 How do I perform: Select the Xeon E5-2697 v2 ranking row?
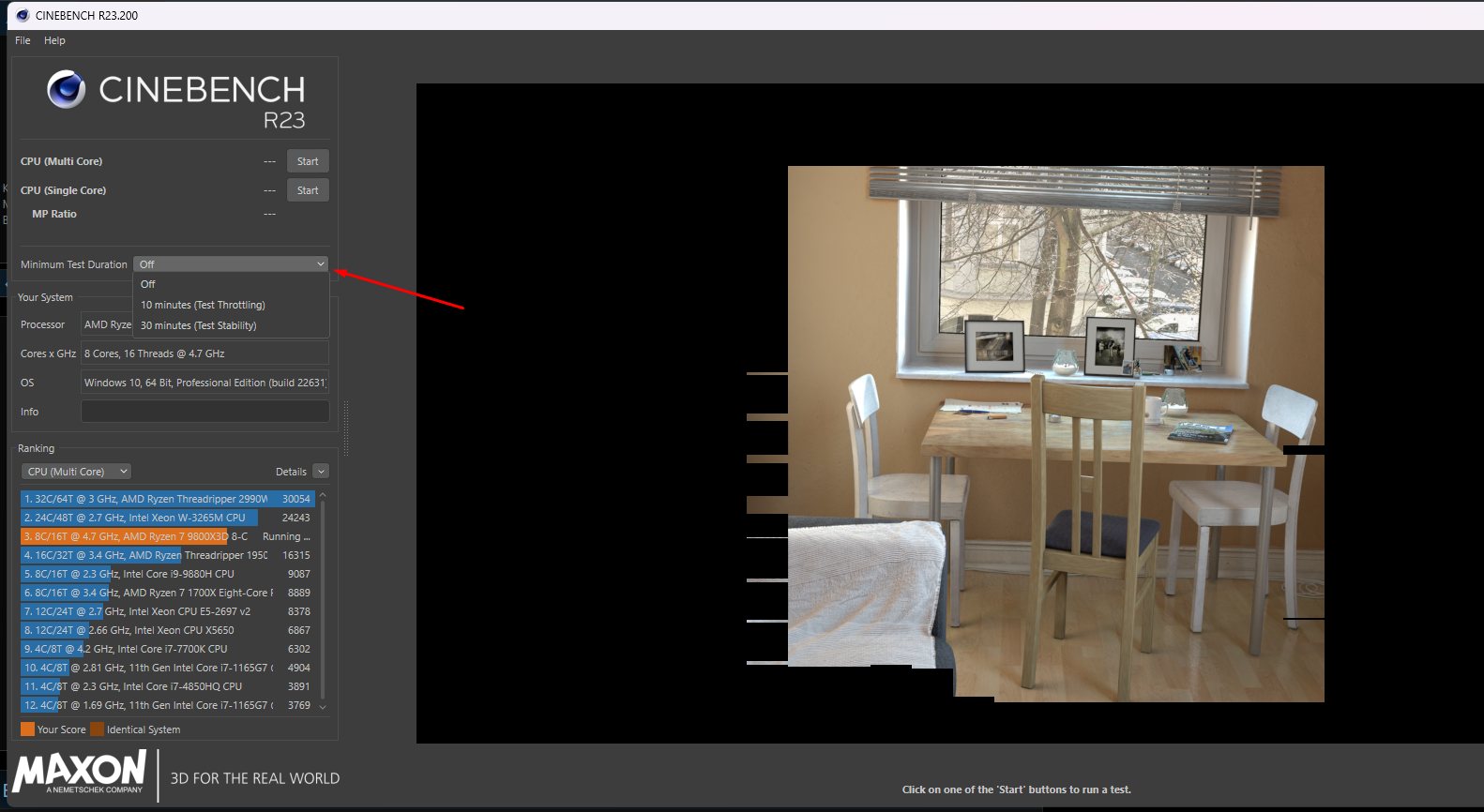(x=167, y=611)
